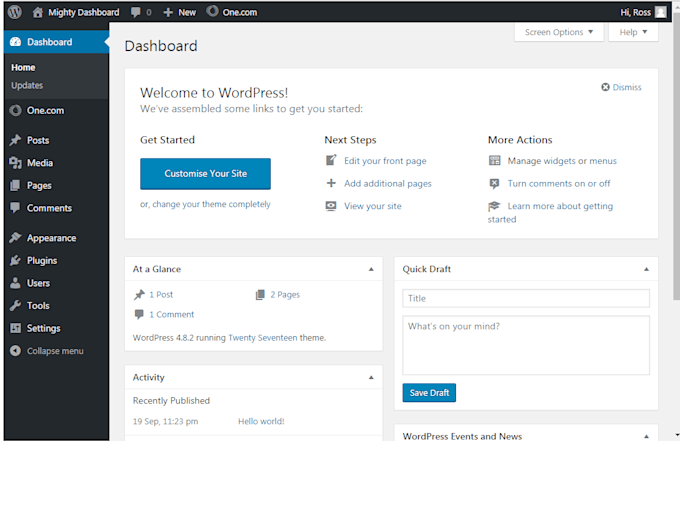Select the Updates submenu item
Image resolution: width=680 pixels, height=510 pixels.
pyautogui.click(x=27, y=85)
